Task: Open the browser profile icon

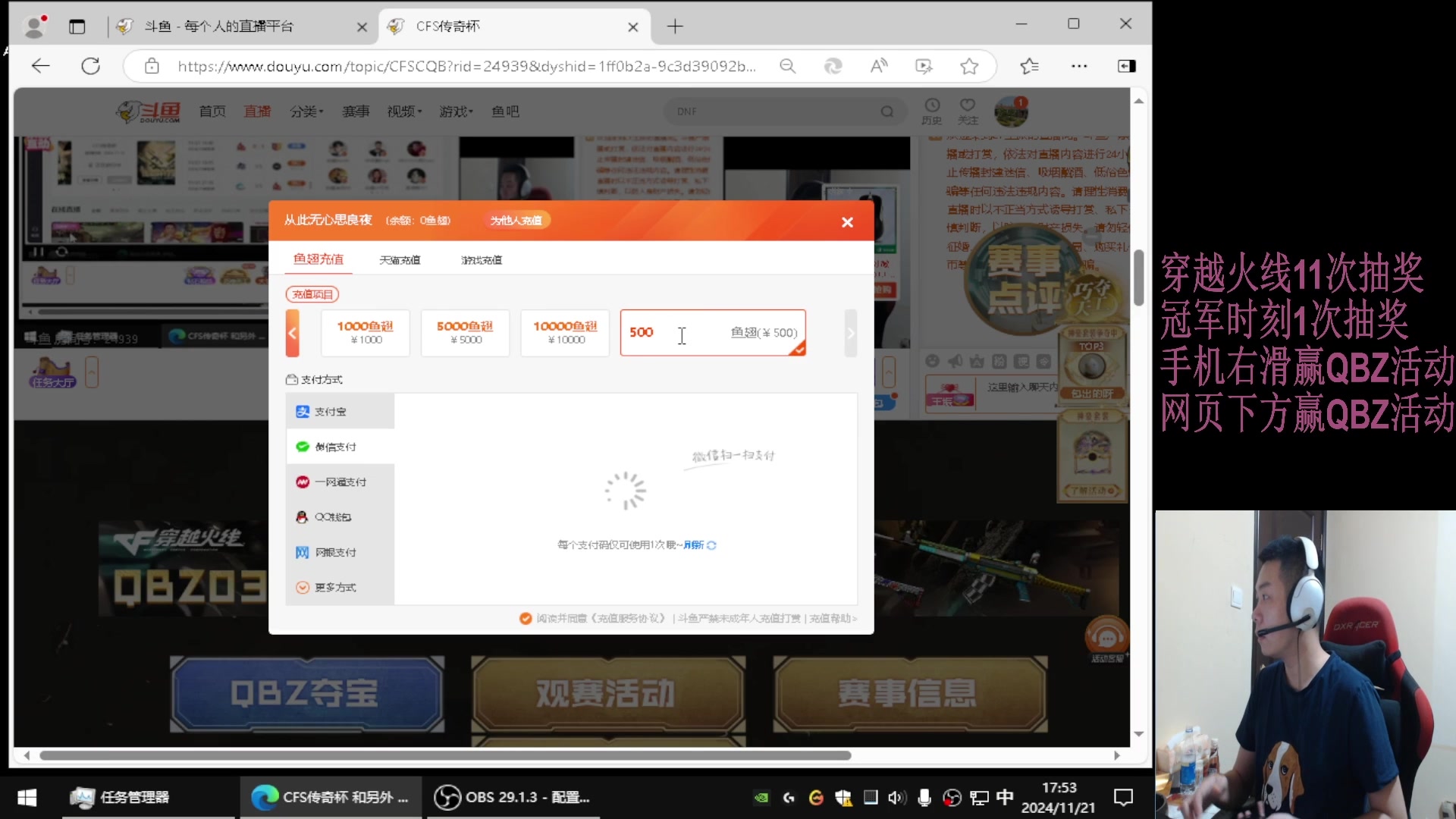Action: coord(34,27)
